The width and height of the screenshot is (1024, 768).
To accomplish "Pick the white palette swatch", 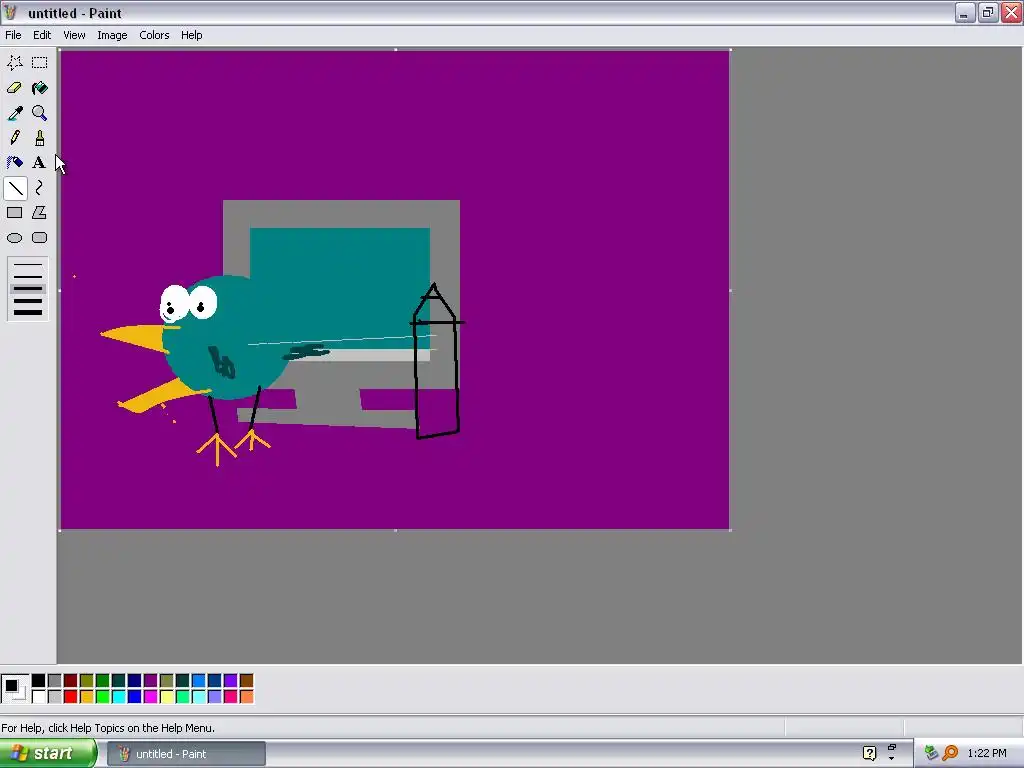I will [39, 697].
